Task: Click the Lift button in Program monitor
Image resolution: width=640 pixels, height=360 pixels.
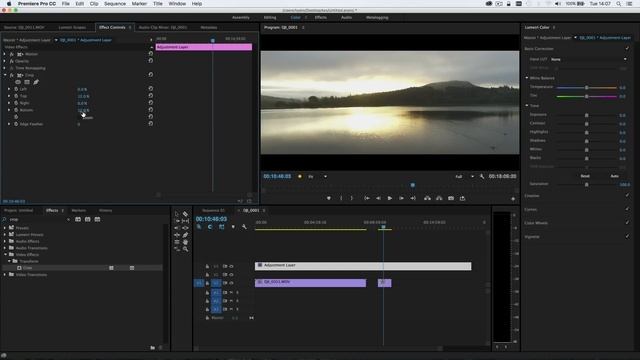Action: (427, 198)
